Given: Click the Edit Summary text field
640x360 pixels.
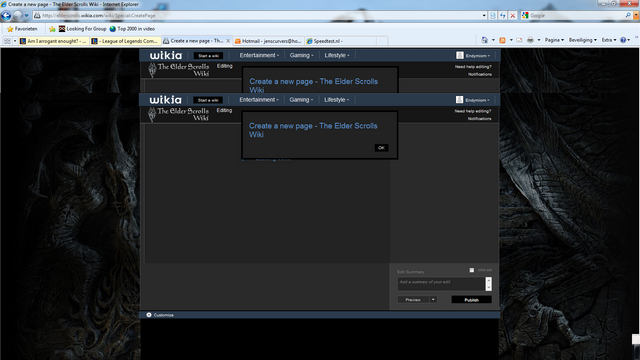Looking at the screenshot, I should [x=441, y=284].
